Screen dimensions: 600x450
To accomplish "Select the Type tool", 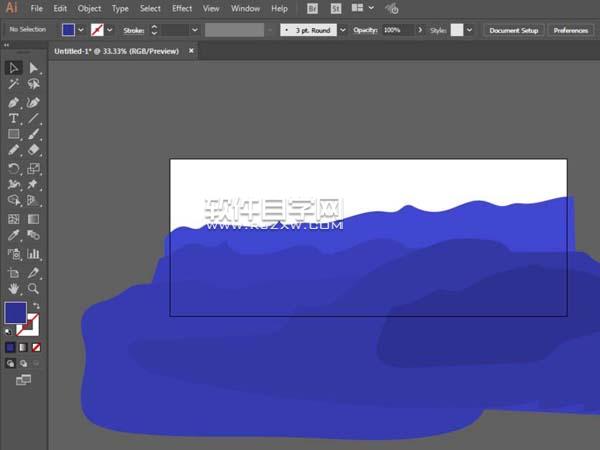I will tap(14, 118).
